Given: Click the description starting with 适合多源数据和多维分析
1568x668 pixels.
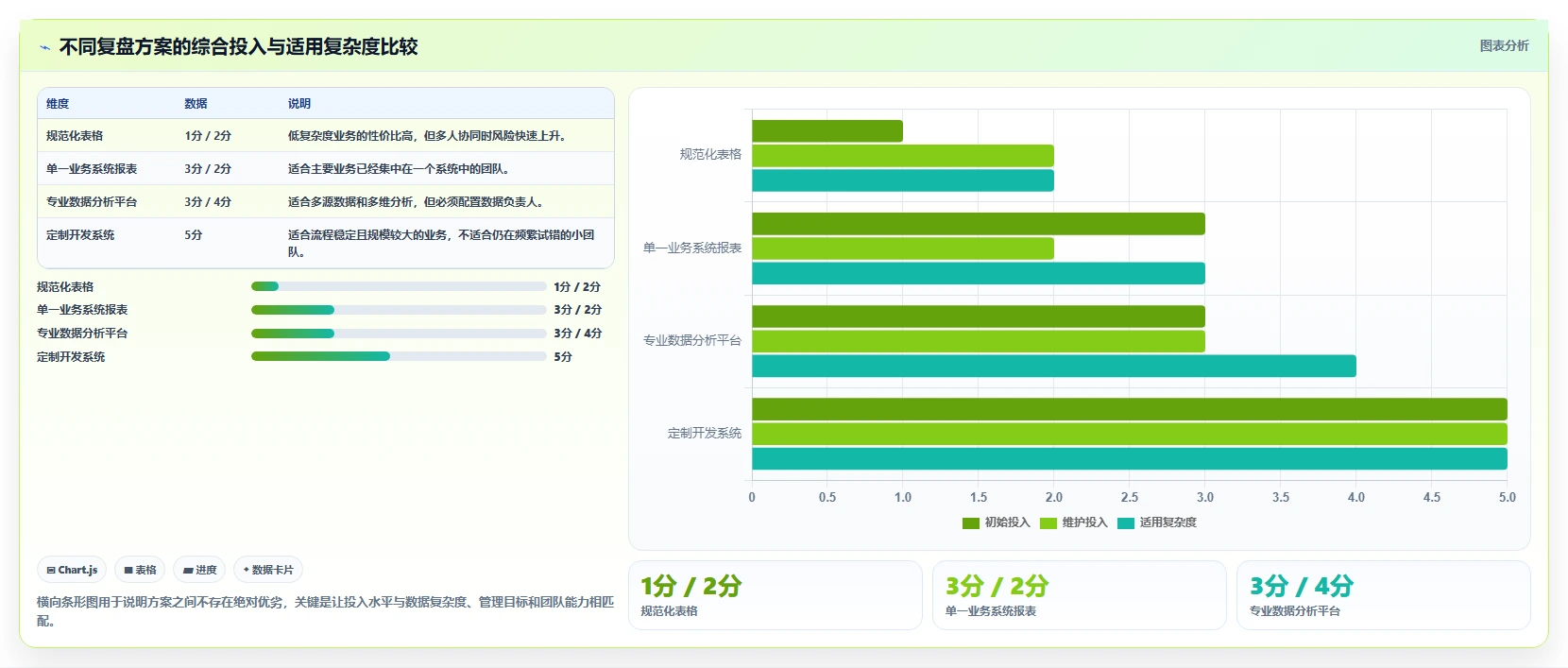Looking at the screenshot, I should 417,202.
